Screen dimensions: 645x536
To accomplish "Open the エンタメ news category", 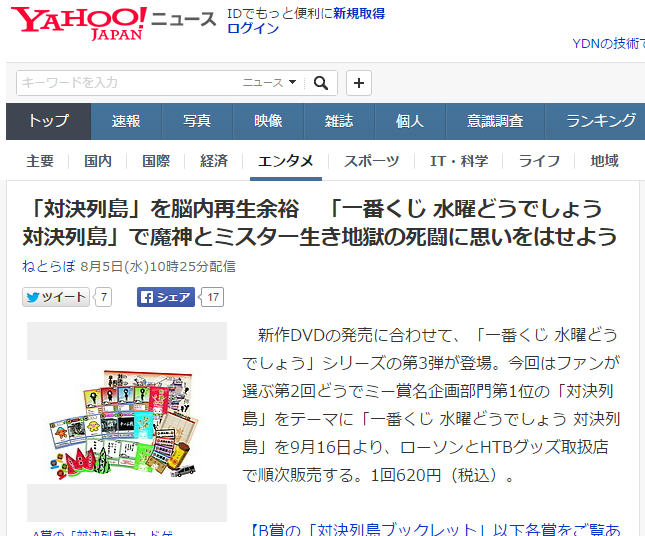I will click(x=285, y=161).
